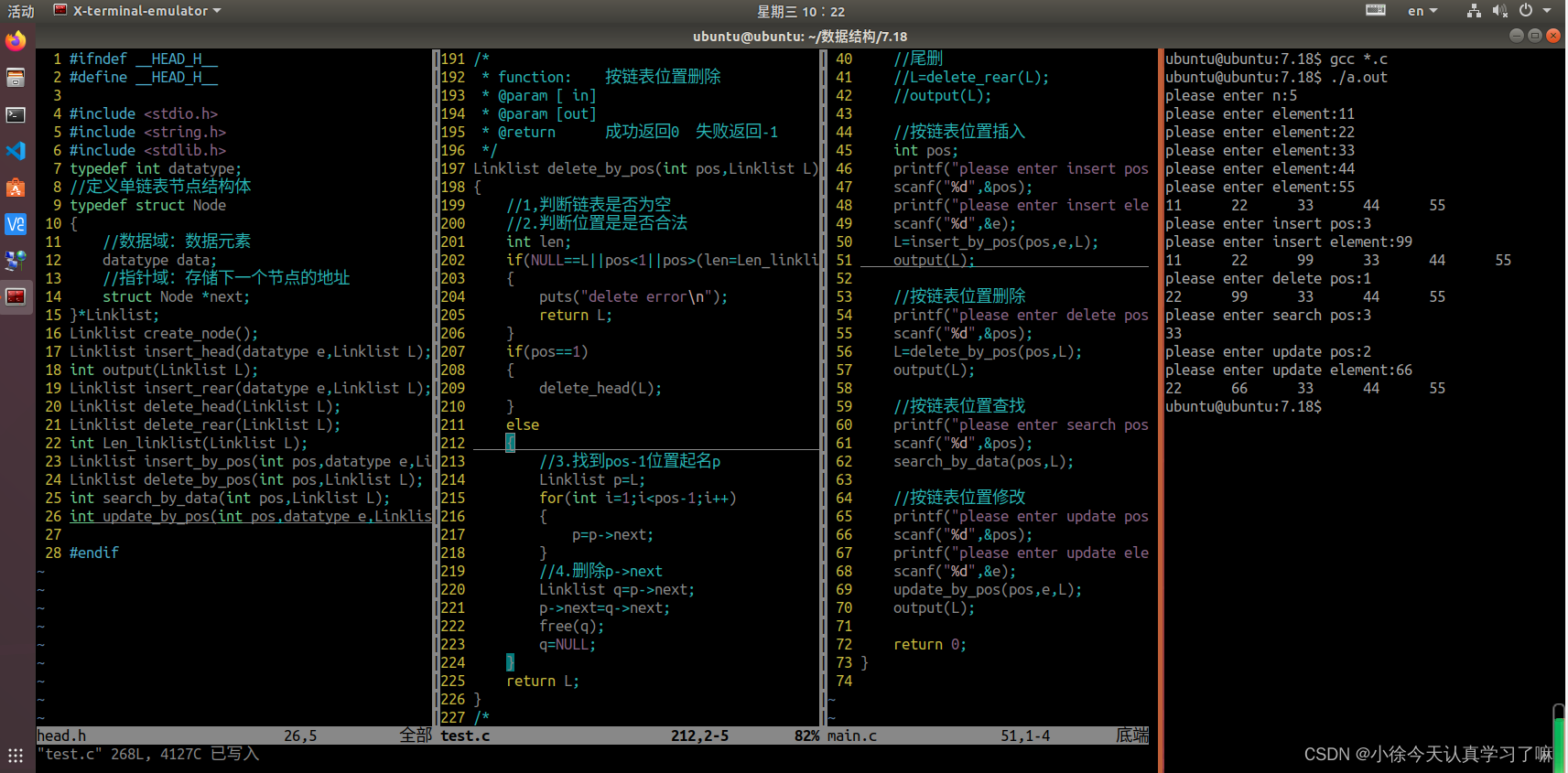Open the 活动 Activities overview
The width and height of the screenshot is (1568, 773).
[20, 11]
